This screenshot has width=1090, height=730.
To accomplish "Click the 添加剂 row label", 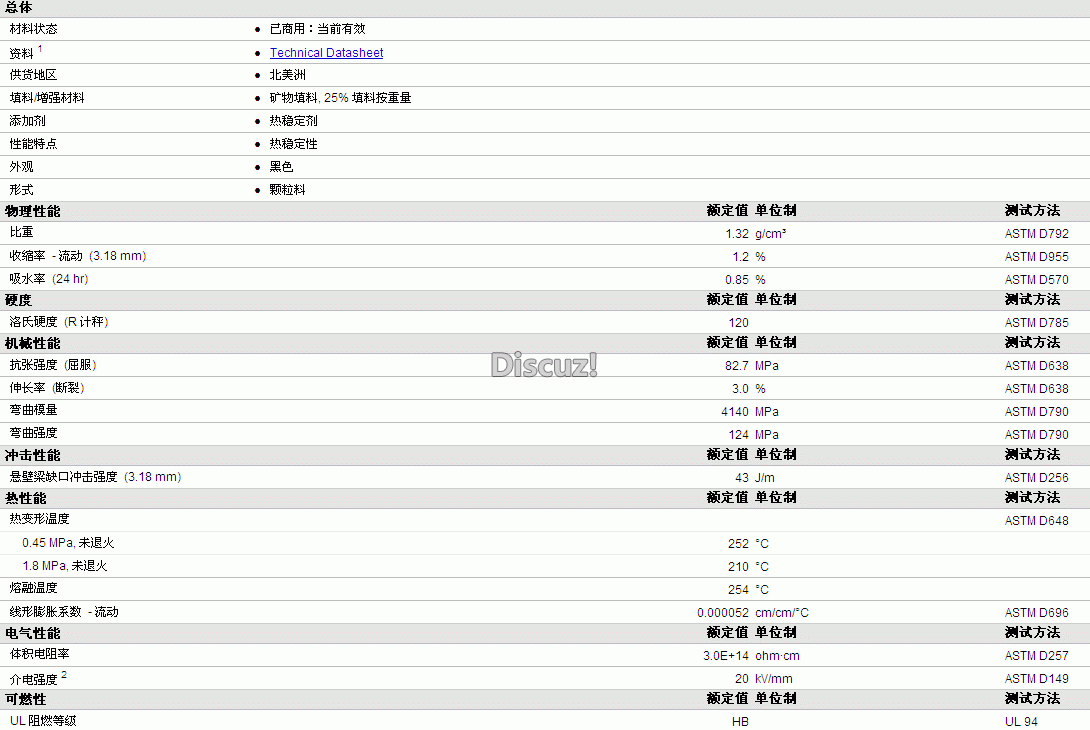I will click(x=27, y=121).
